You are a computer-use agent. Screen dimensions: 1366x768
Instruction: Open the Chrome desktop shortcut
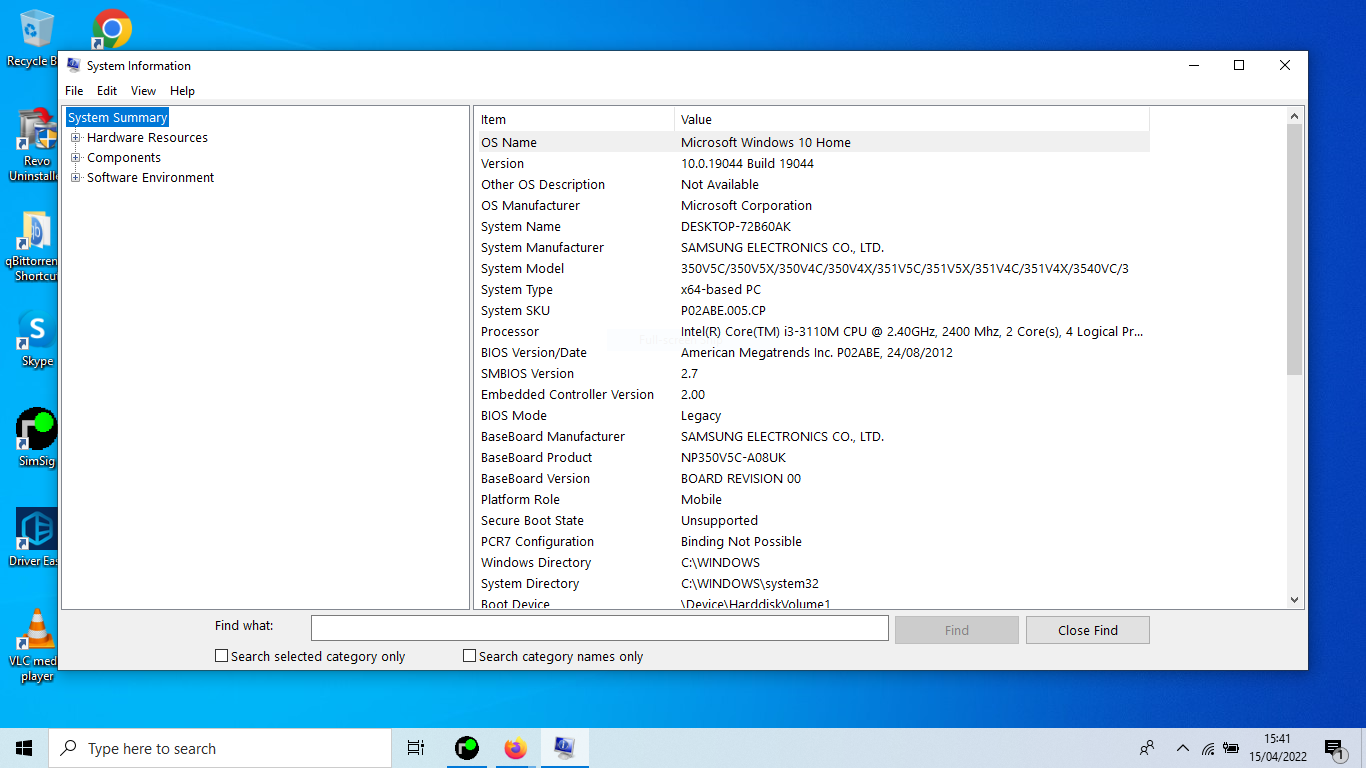click(x=111, y=29)
